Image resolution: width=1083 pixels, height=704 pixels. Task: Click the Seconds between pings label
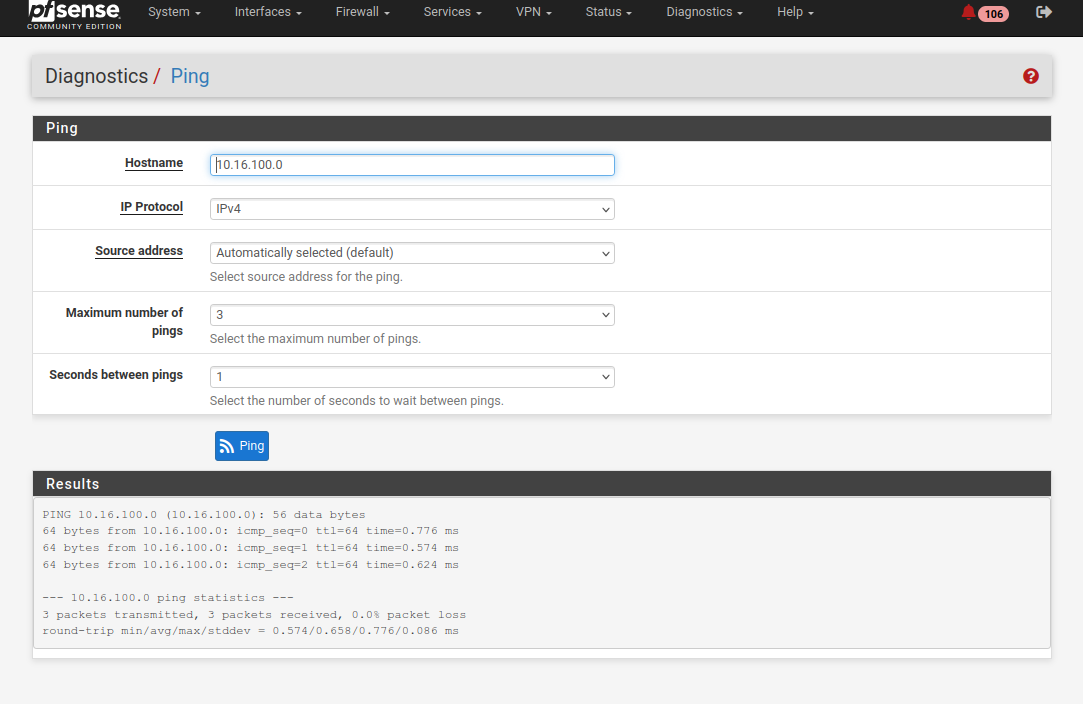[116, 374]
